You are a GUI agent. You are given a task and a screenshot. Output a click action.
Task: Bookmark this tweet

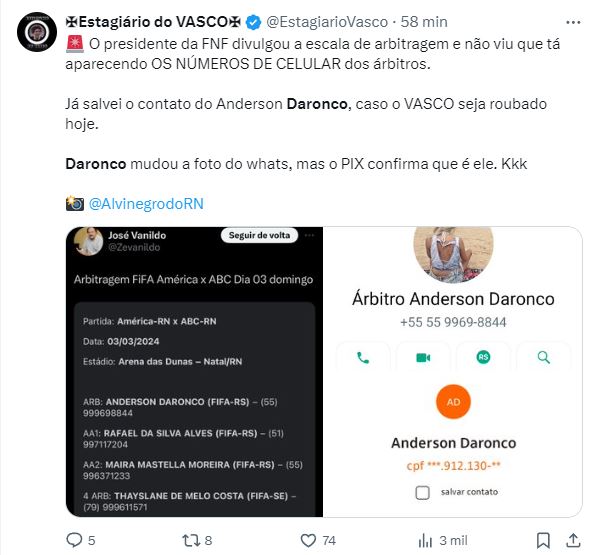543,541
